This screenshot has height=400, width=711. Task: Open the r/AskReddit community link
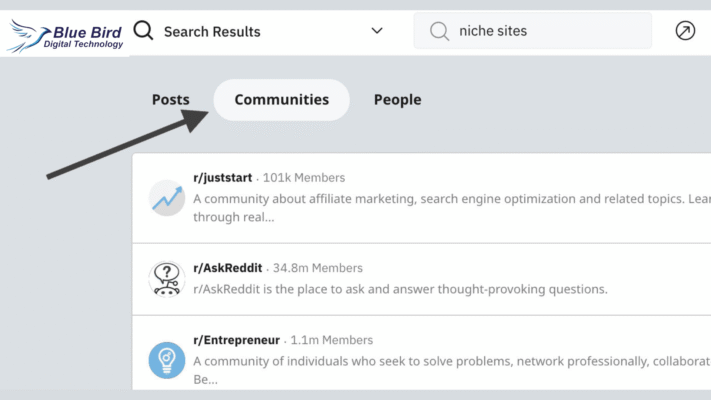(227, 268)
